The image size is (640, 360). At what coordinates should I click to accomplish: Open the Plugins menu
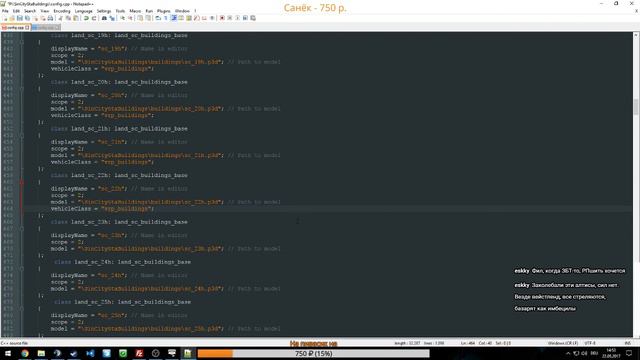(164, 11)
